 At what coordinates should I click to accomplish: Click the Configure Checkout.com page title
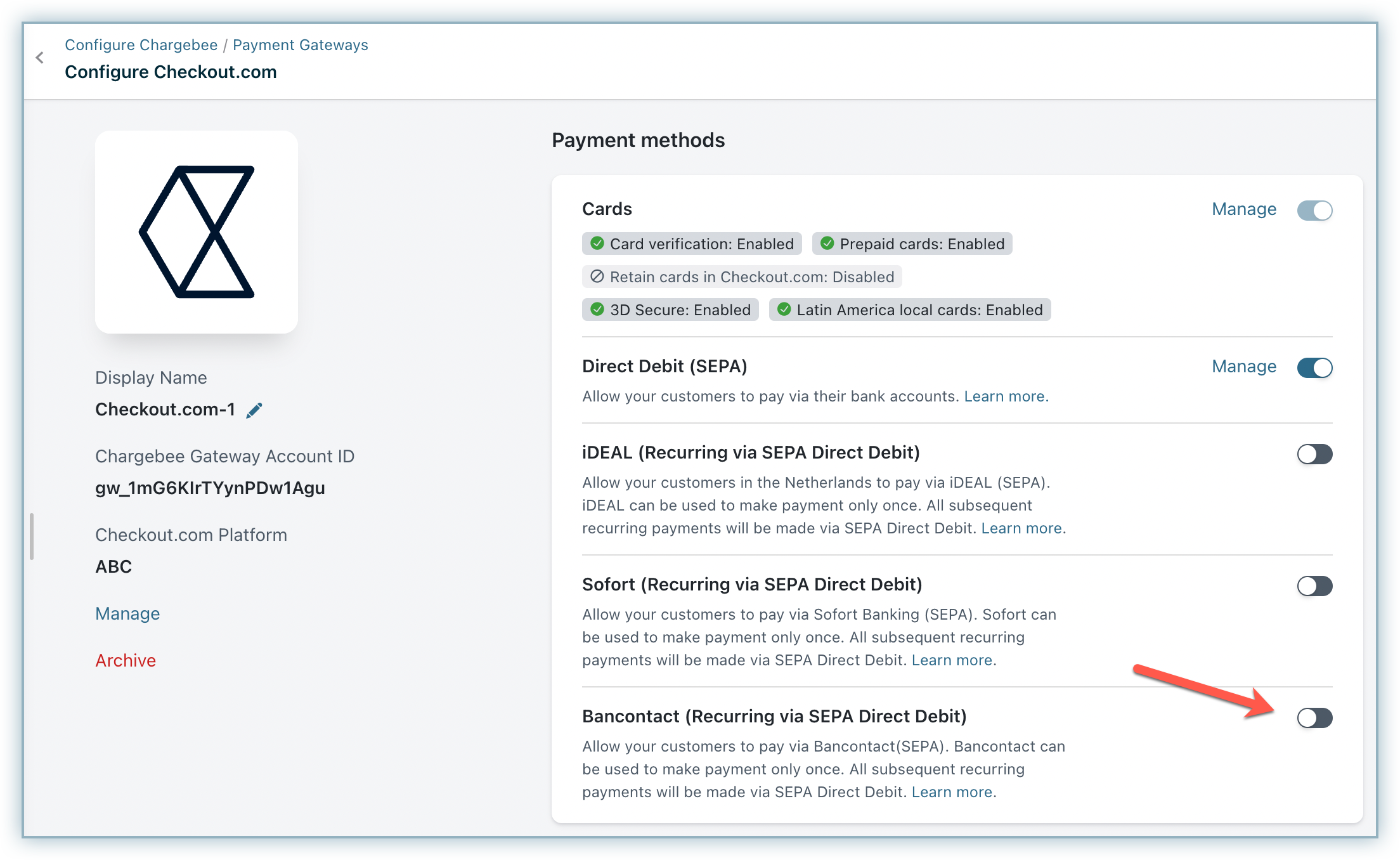tap(171, 72)
